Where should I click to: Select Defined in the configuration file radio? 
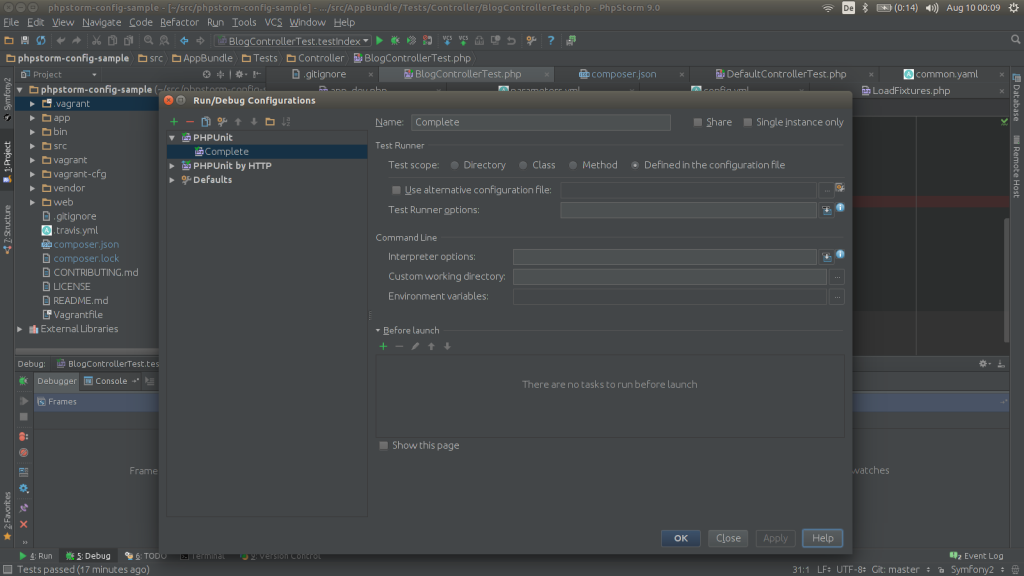tap(635, 165)
